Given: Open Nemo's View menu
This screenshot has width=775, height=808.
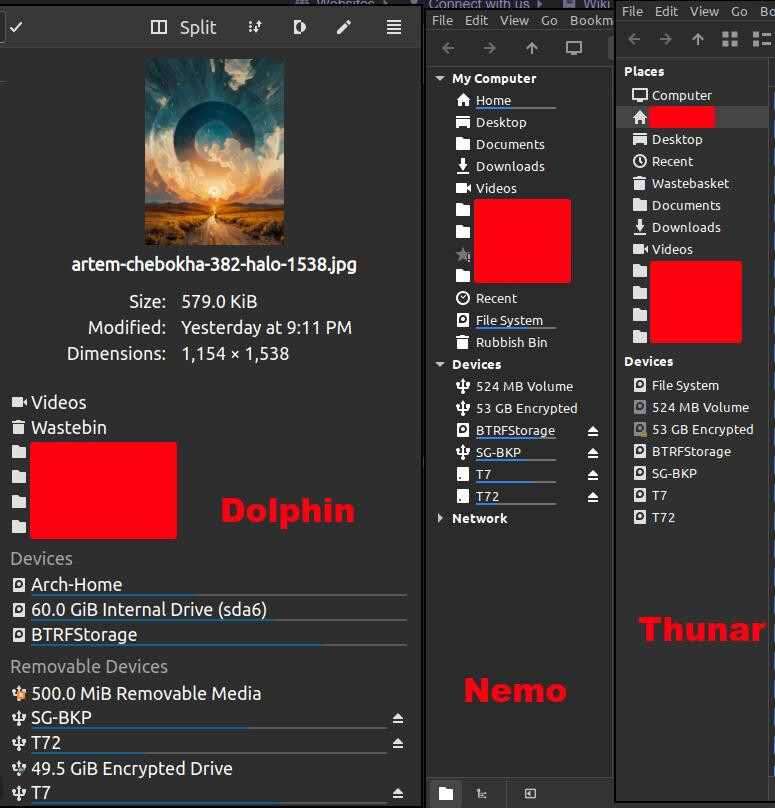Looking at the screenshot, I should (514, 21).
